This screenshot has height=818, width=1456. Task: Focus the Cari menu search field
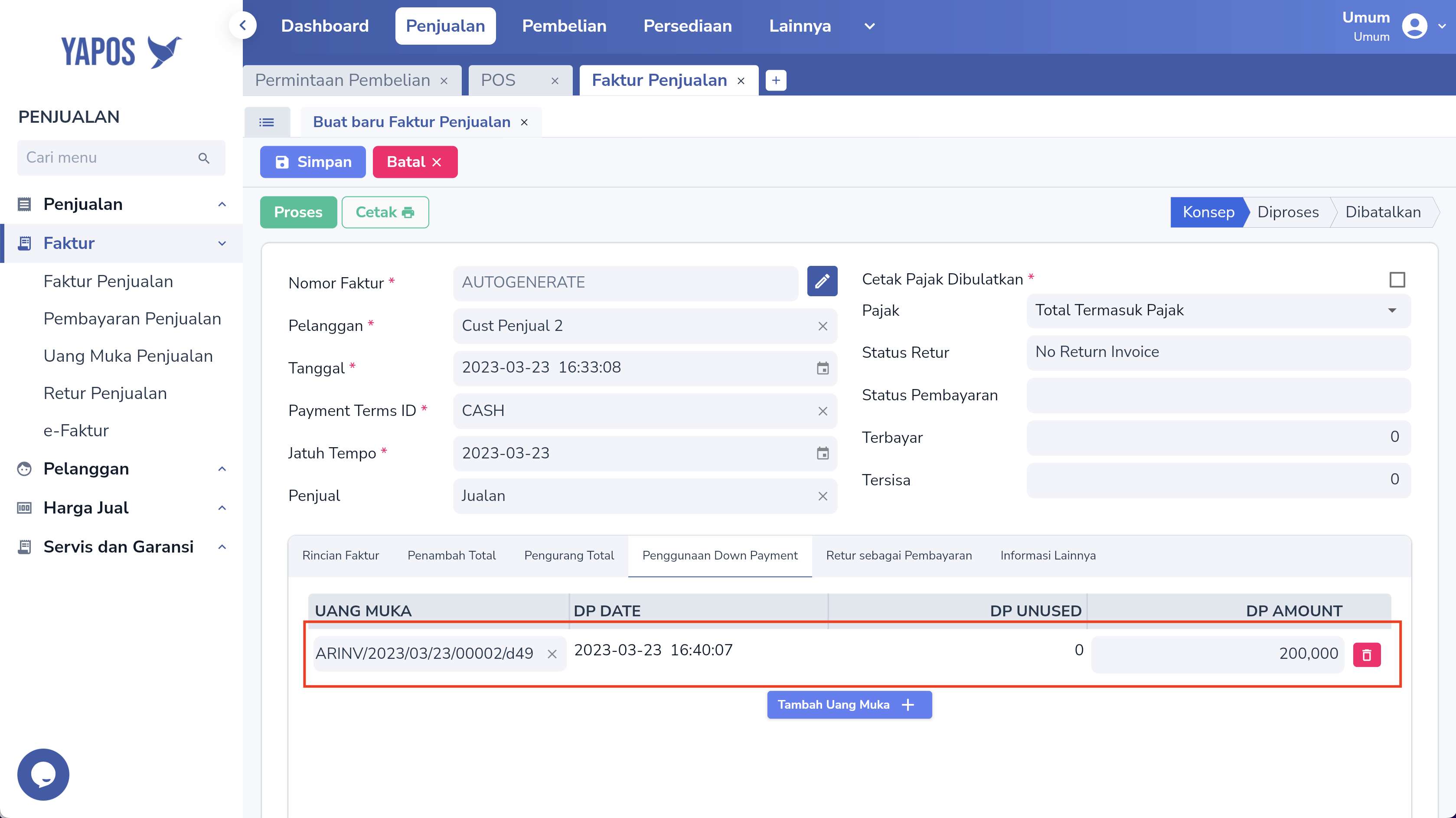click(x=121, y=158)
